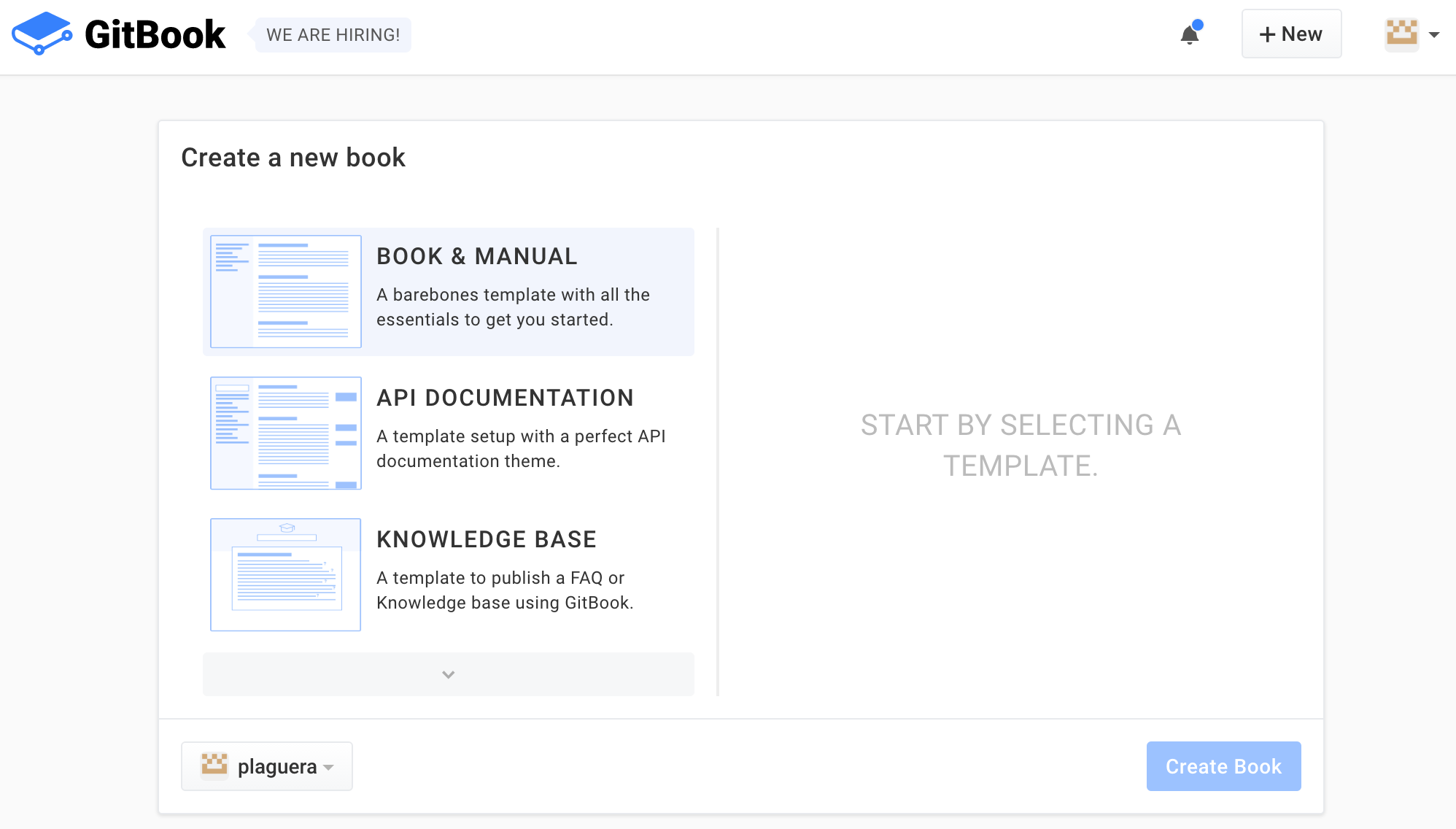Click the Book & Manual template thumbnail

tap(286, 291)
